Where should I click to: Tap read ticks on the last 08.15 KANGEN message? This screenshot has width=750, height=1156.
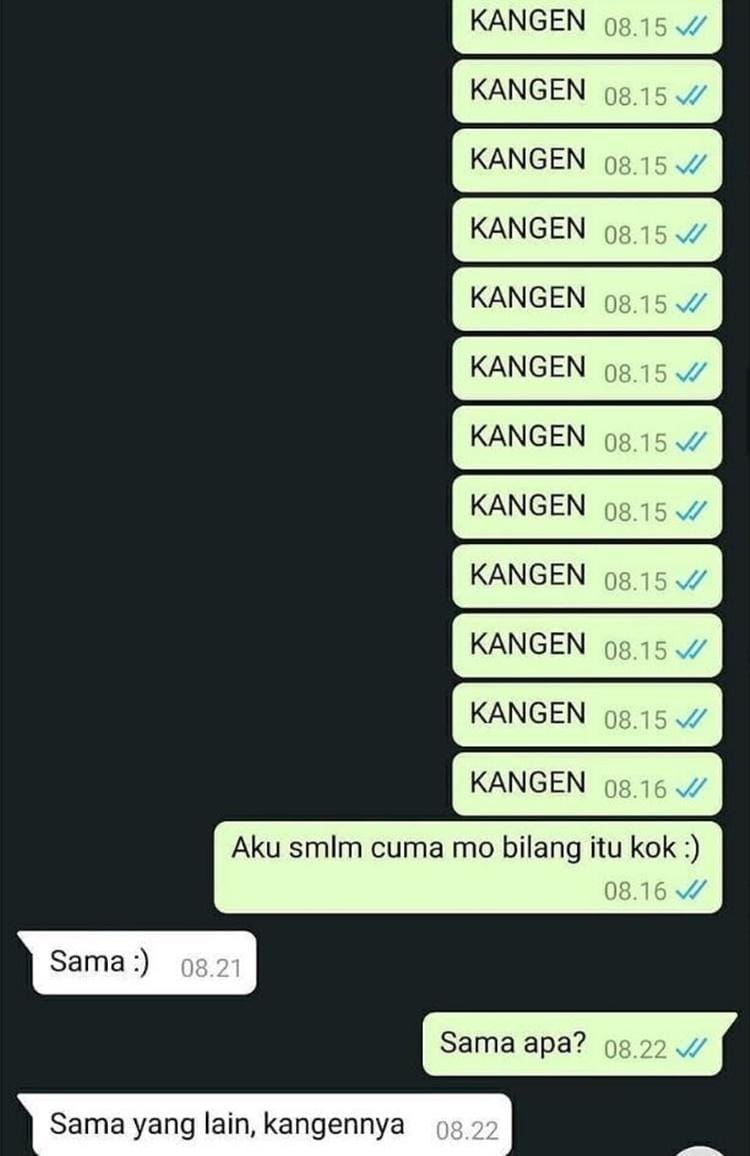691,719
